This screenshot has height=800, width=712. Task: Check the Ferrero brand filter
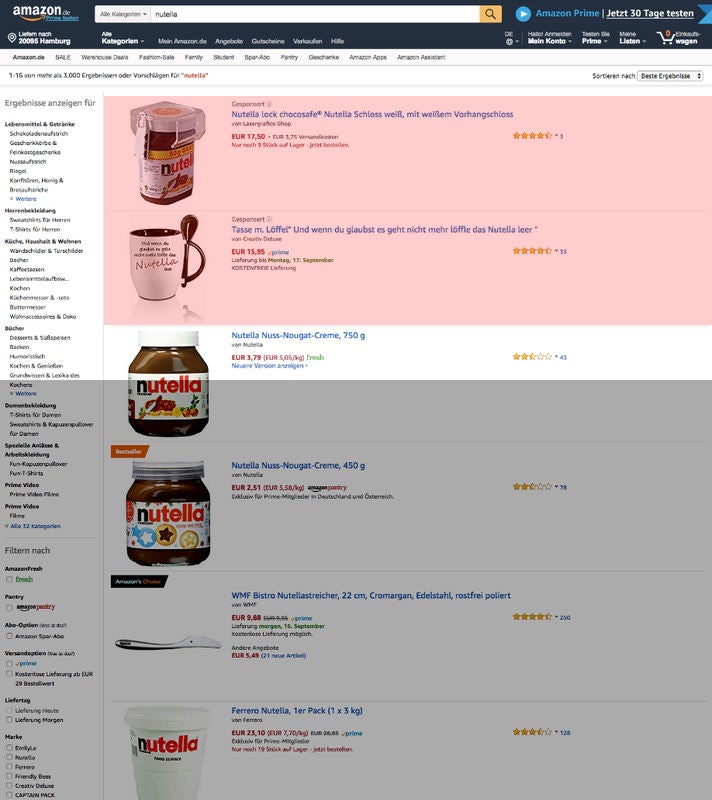[x=9, y=767]
